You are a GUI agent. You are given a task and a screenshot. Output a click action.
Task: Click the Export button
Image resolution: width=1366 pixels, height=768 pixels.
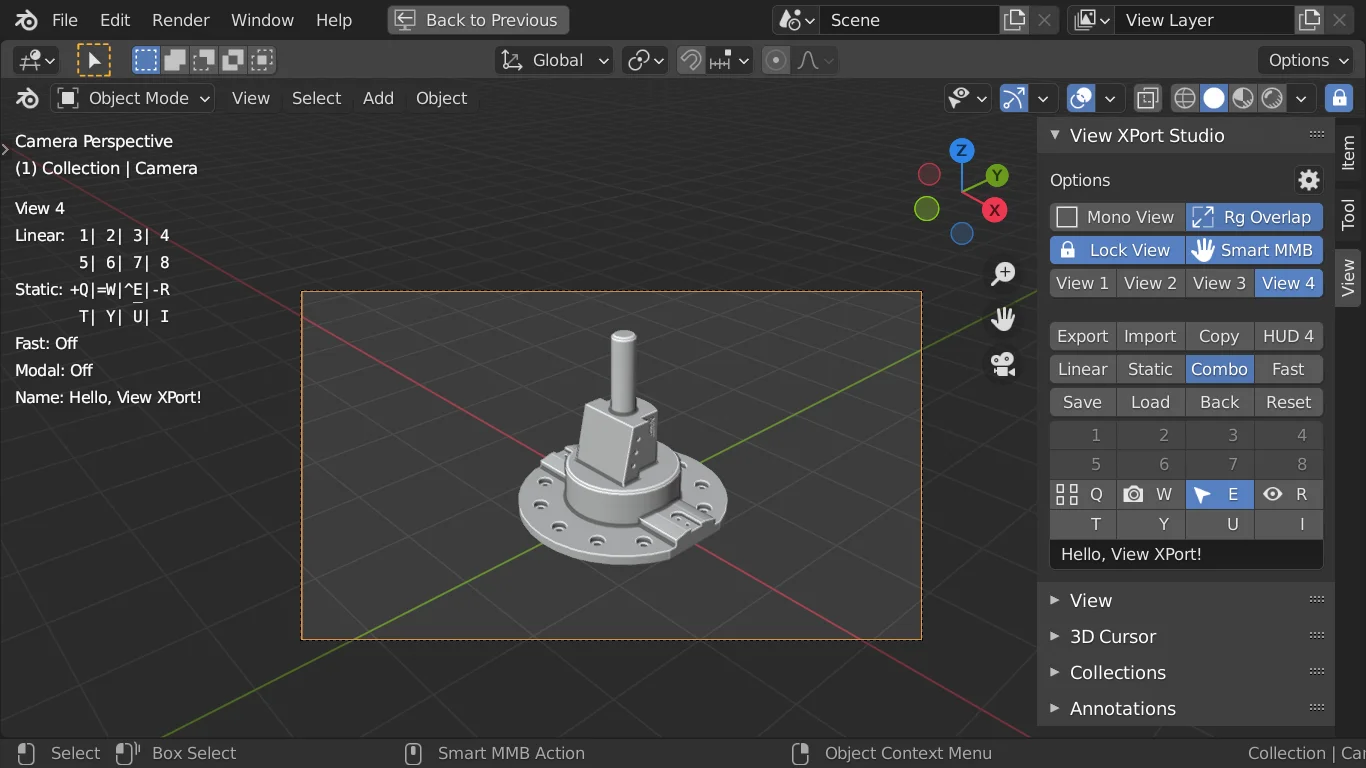click(1081, 336)
